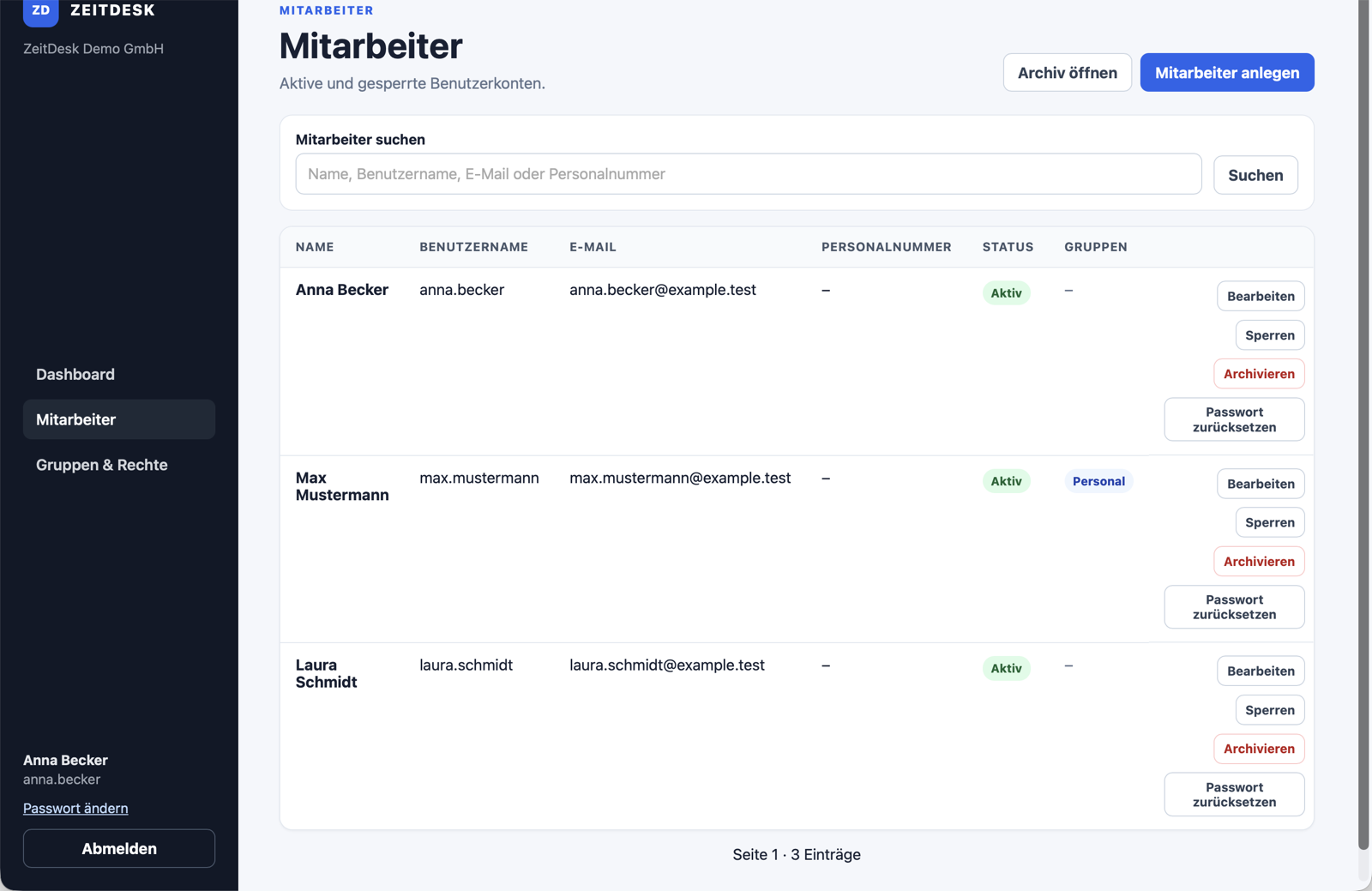Click the Personalnummer column header
Screen dimensions: 1372x891
click(x=887, y=247)
